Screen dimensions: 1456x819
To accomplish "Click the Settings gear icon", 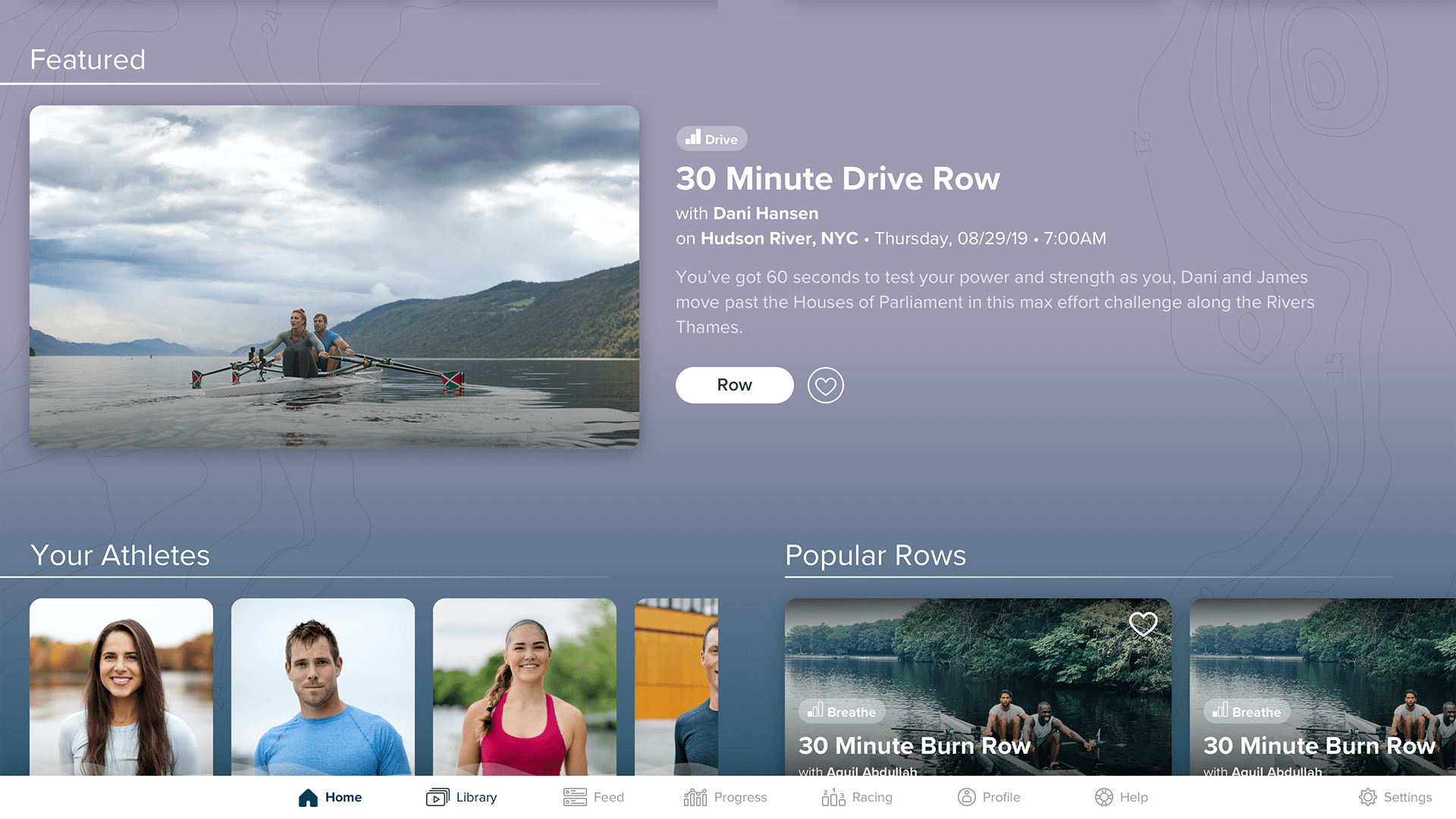I will (x=1367, y=797).
